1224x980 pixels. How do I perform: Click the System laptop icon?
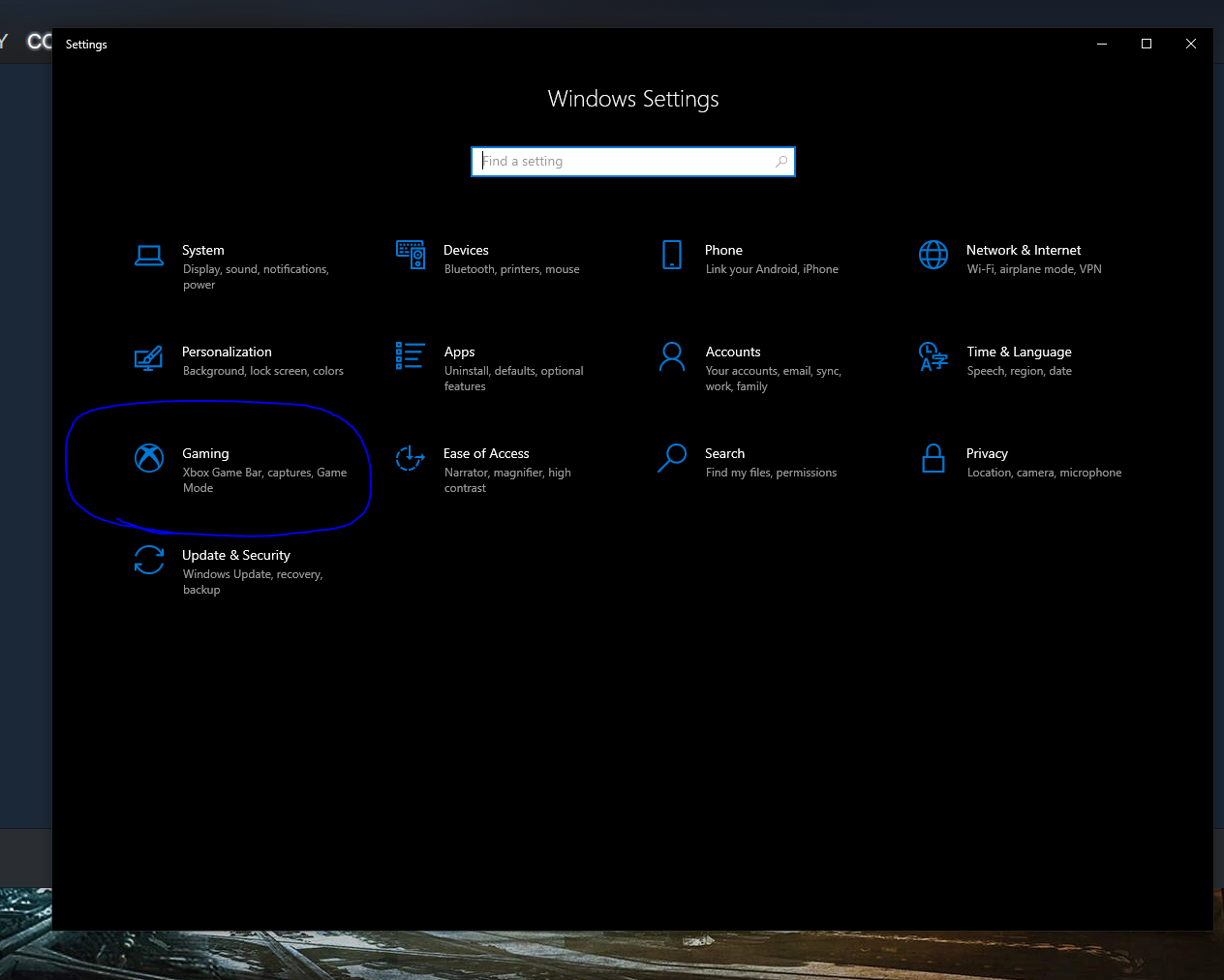pyautogui.click(x=149, y=256)
